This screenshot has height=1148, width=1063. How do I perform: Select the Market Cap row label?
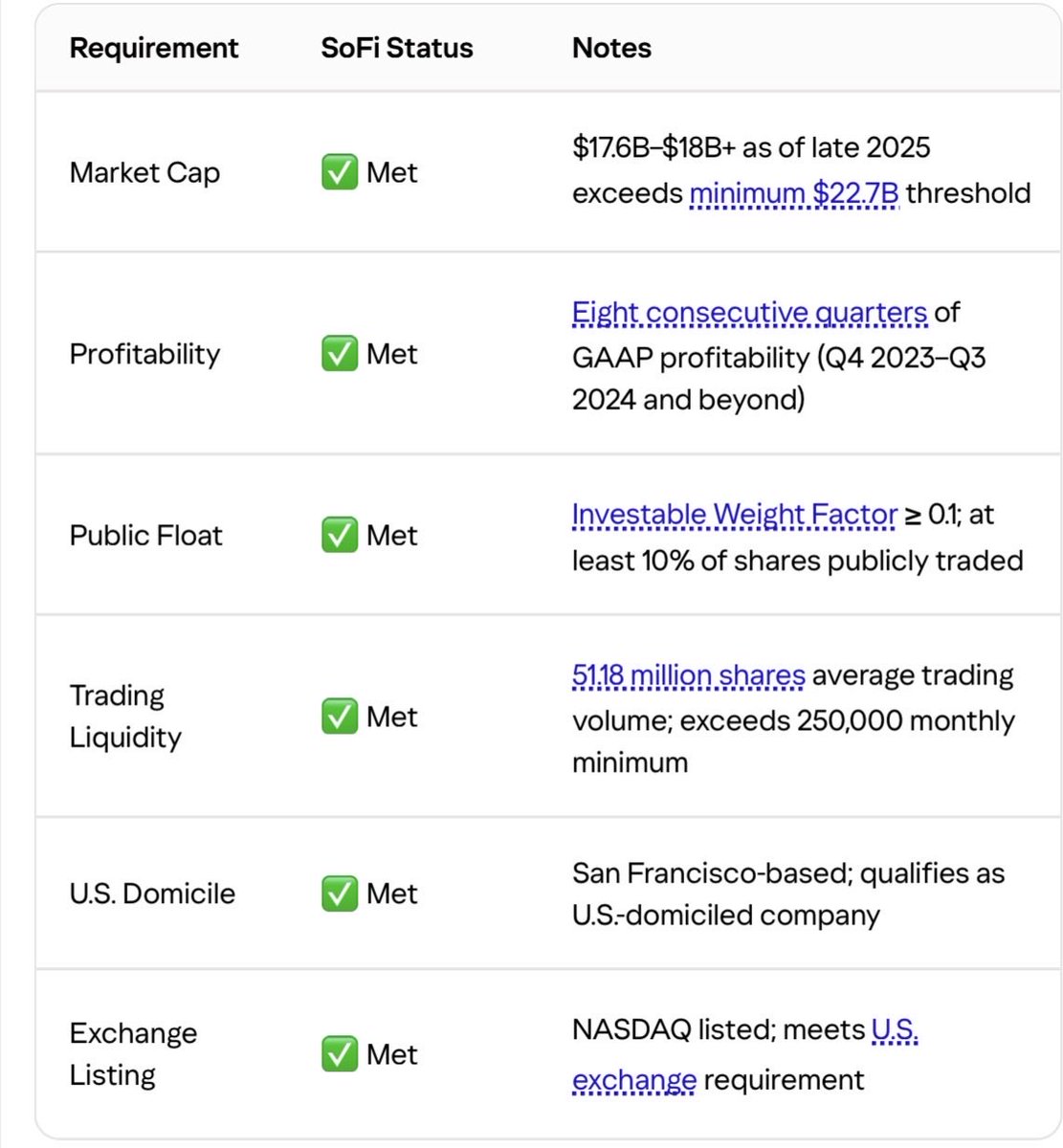tap(144, 172)
